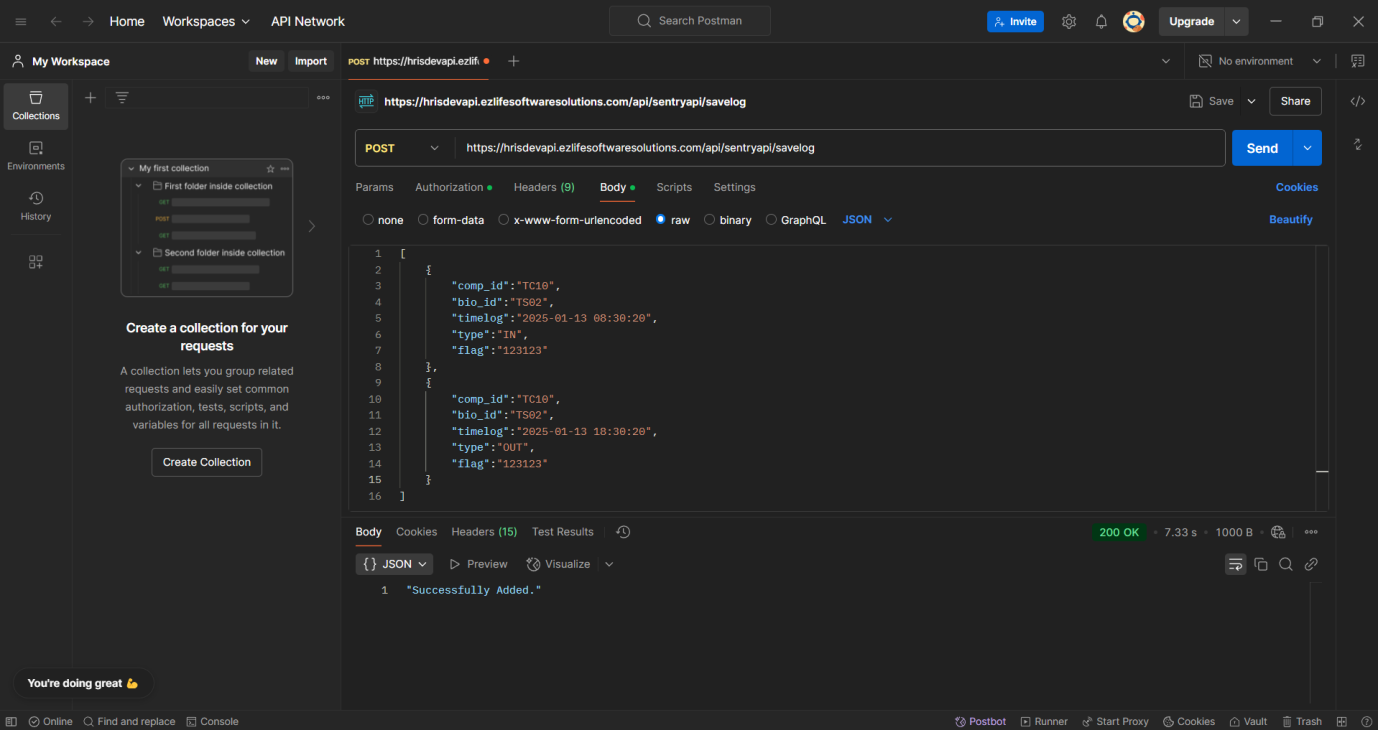Screen dimensions: 1378x730
Task: Open the environment quick look icon
Action: [1358, 61]
